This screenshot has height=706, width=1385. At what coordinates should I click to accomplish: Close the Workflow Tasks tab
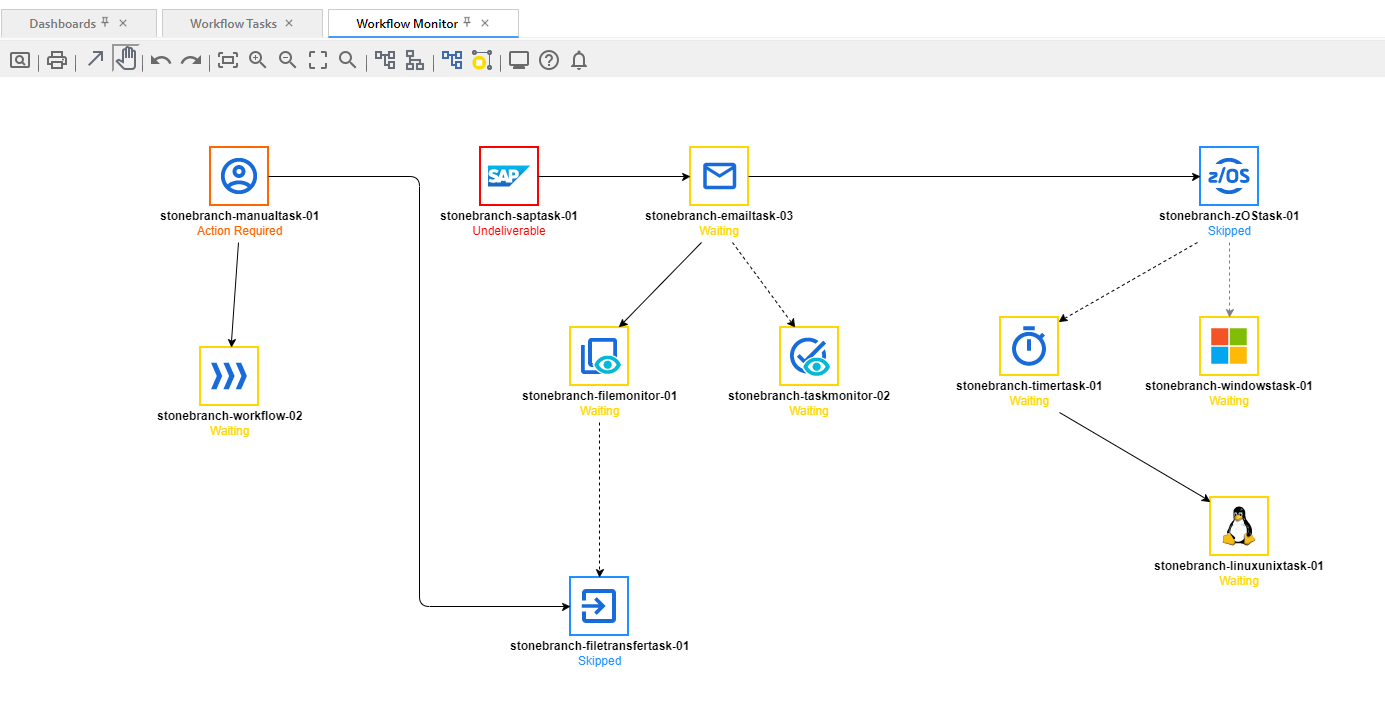pos(289,23)
